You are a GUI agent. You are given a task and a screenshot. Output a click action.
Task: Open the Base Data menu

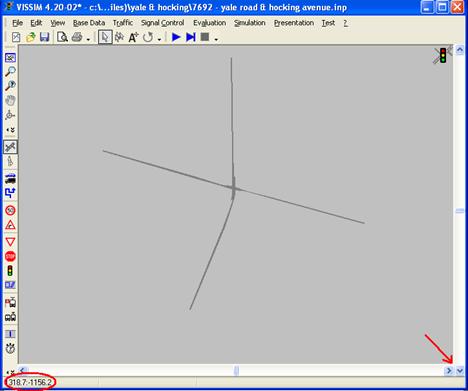tap(89, 23)
